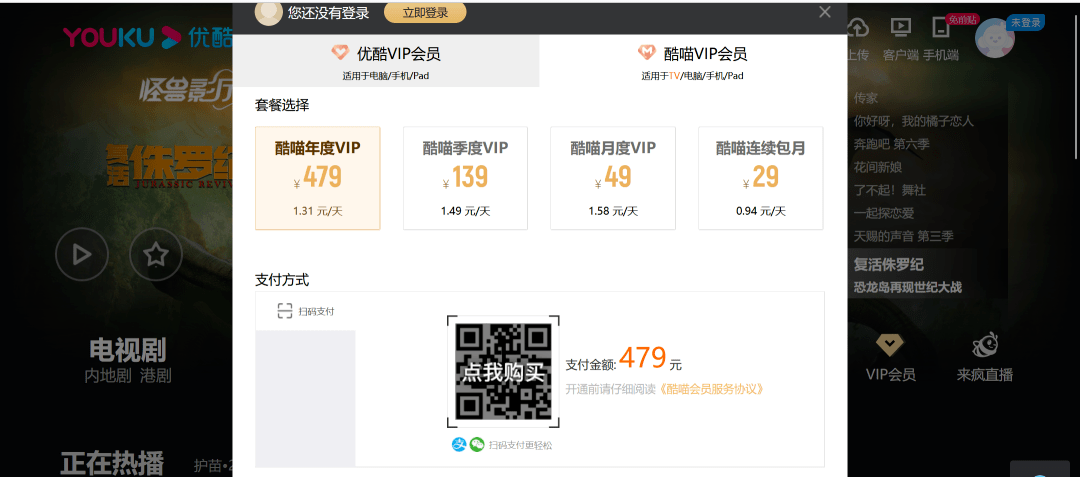Click the 未登录 profile avatar
The width and height of the screenshot is (1080, 477).
[996, 40]
